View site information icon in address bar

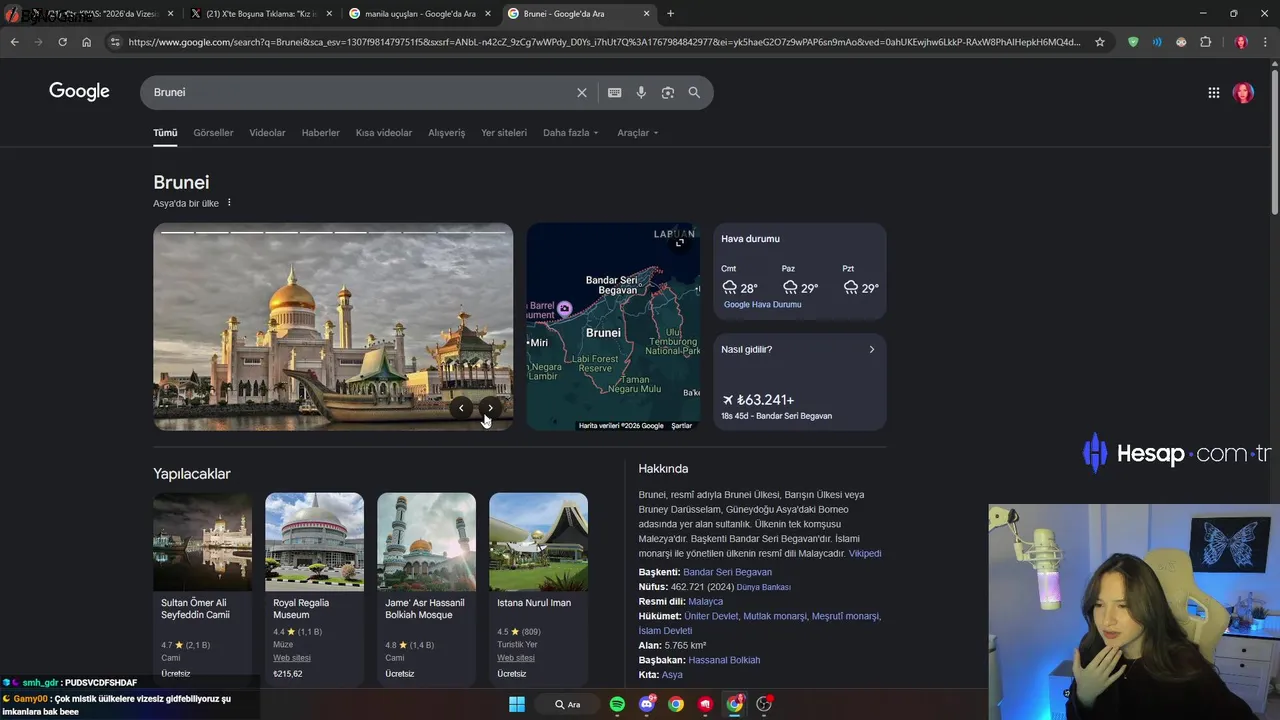click(115, 42)
